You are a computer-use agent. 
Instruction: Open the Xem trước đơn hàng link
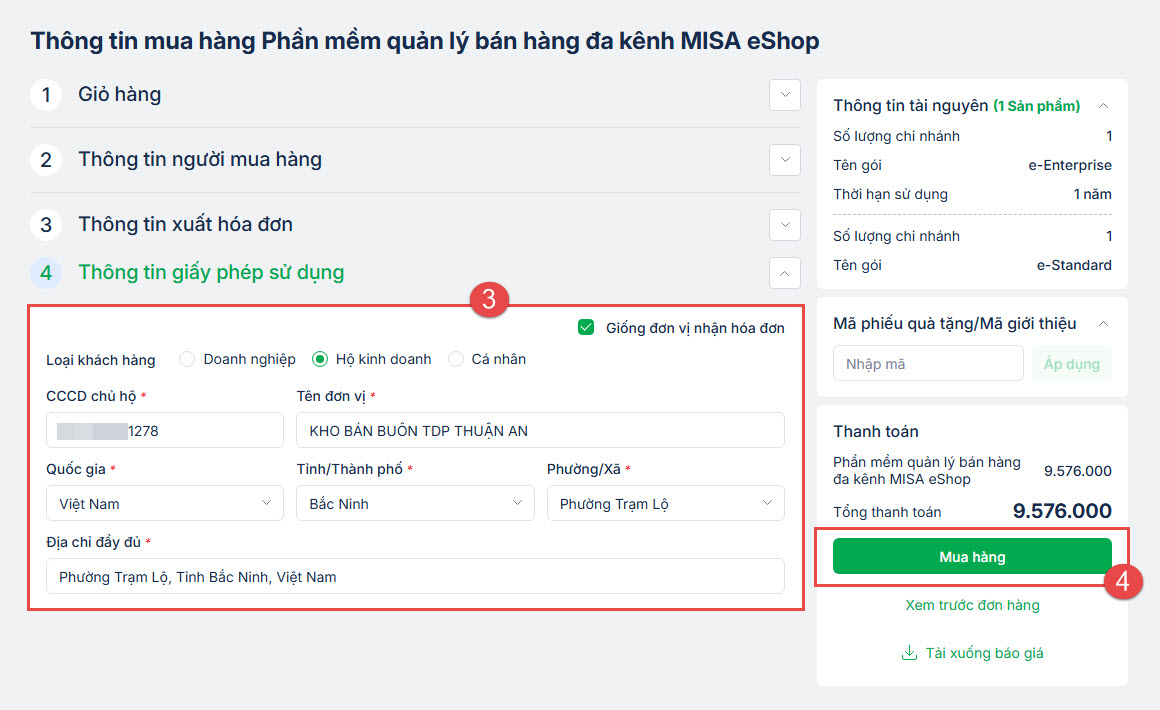click(x=972, y=605)
